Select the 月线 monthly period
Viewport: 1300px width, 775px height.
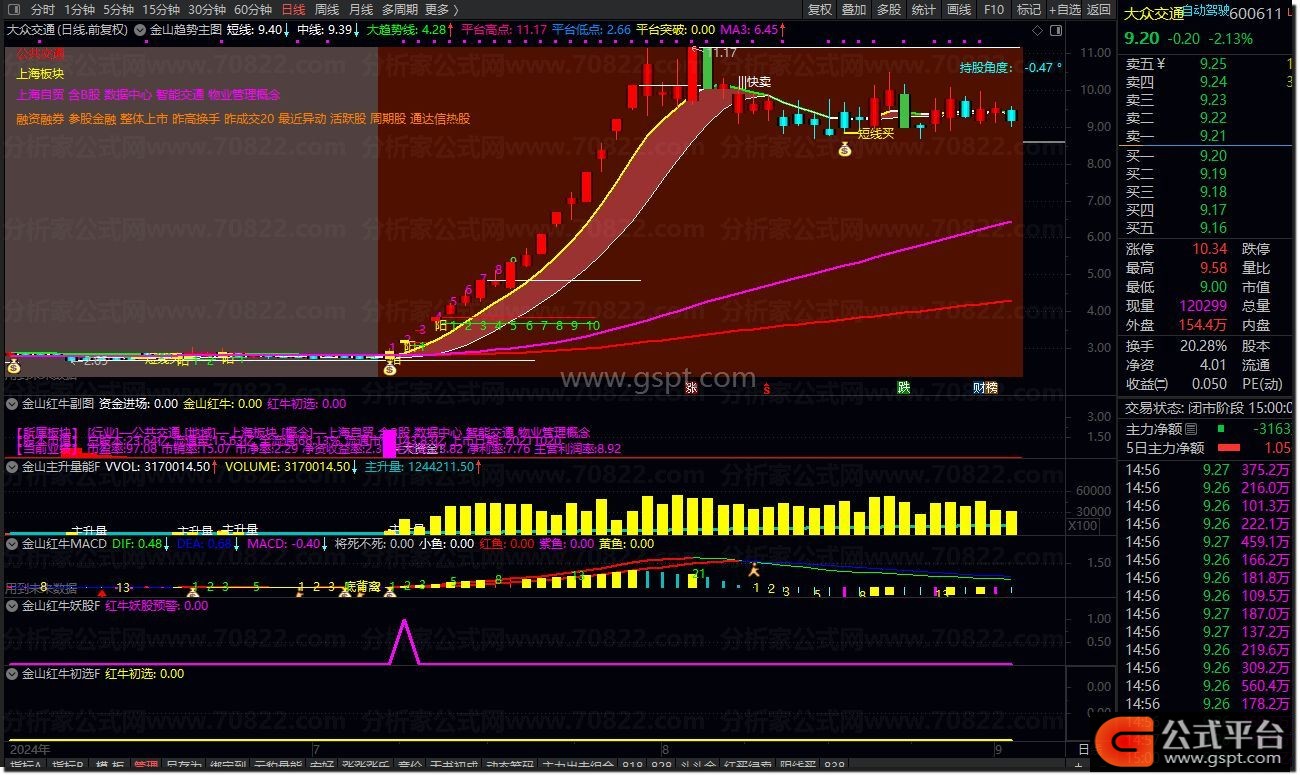[361, 9]
